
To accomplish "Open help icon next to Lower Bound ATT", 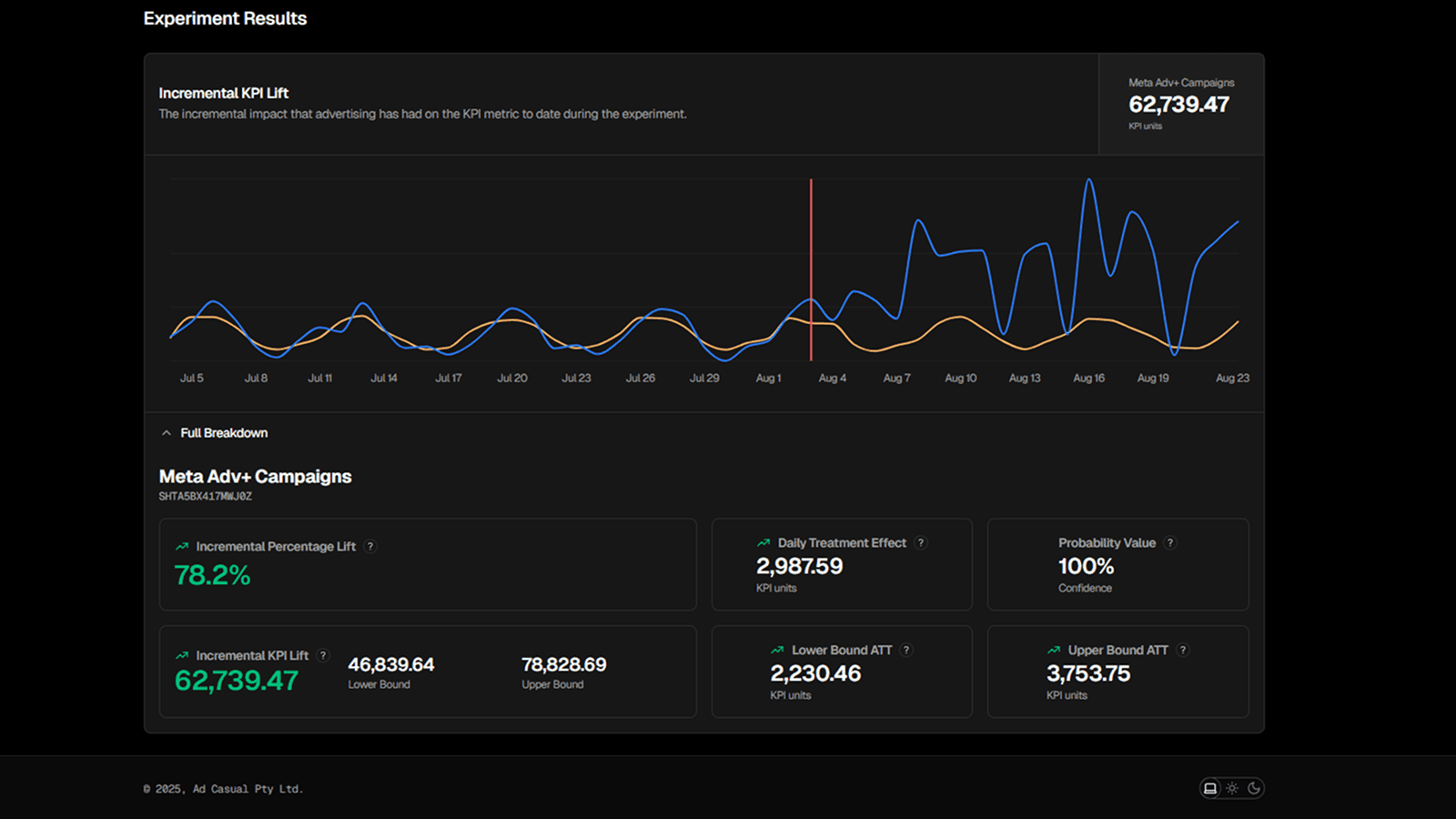I will point(906,650).
